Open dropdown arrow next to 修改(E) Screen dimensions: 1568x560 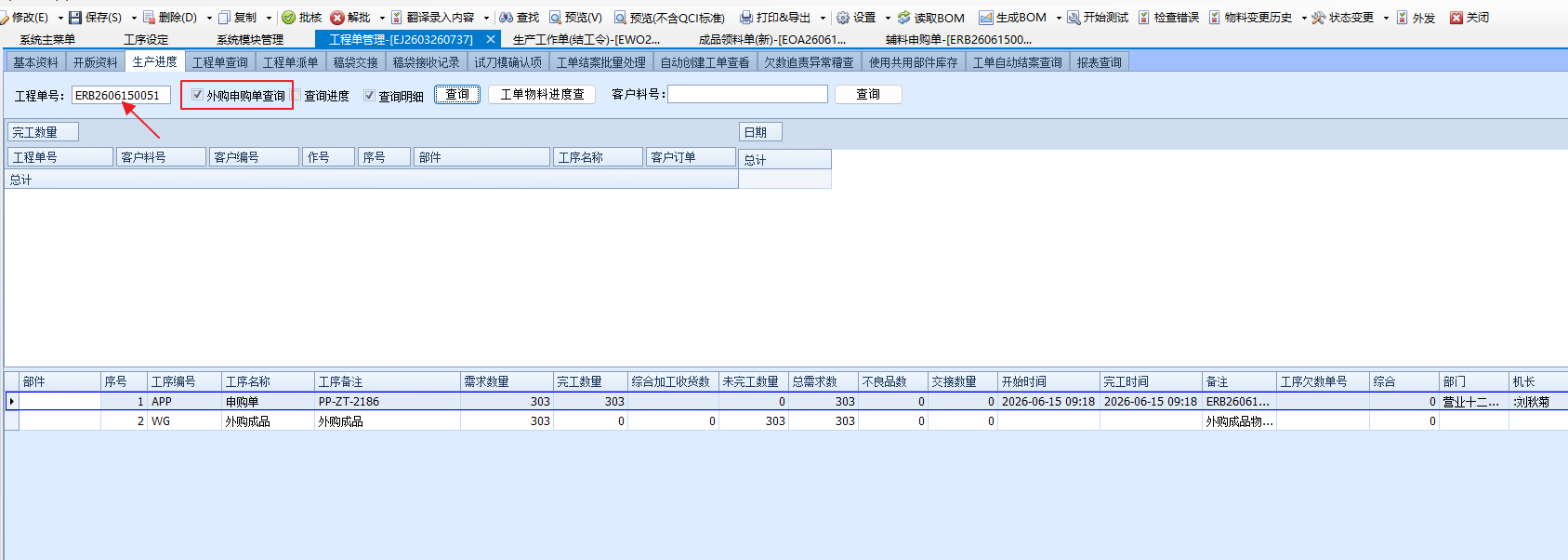(x=60, y=18)
